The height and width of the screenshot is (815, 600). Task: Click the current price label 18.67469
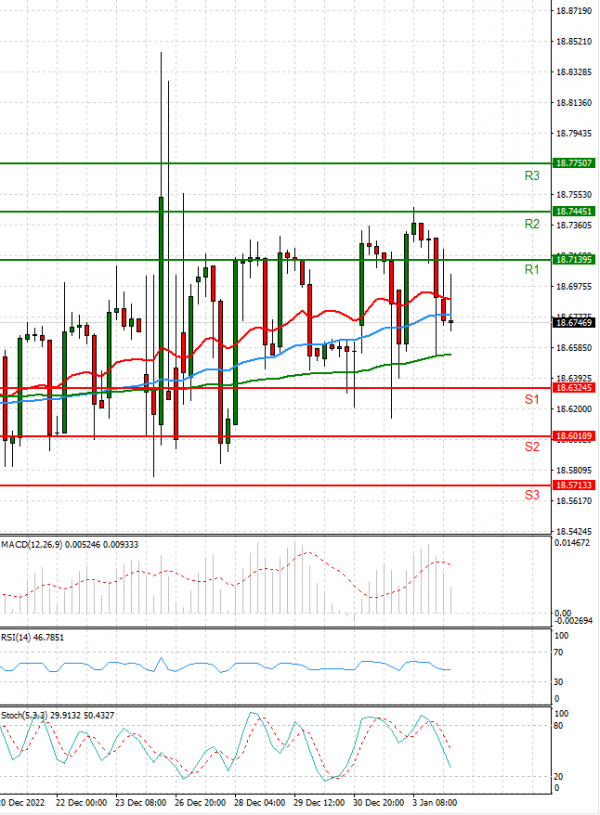click(573, 323)
